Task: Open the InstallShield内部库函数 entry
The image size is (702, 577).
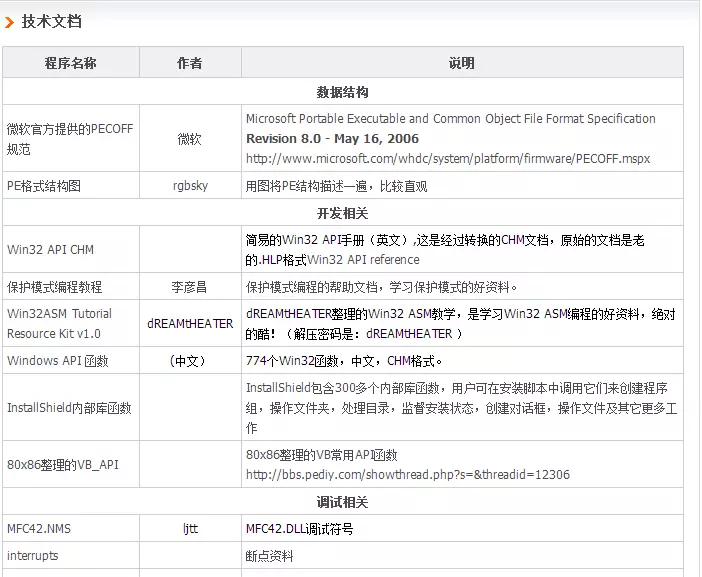Action: point(69,408)
